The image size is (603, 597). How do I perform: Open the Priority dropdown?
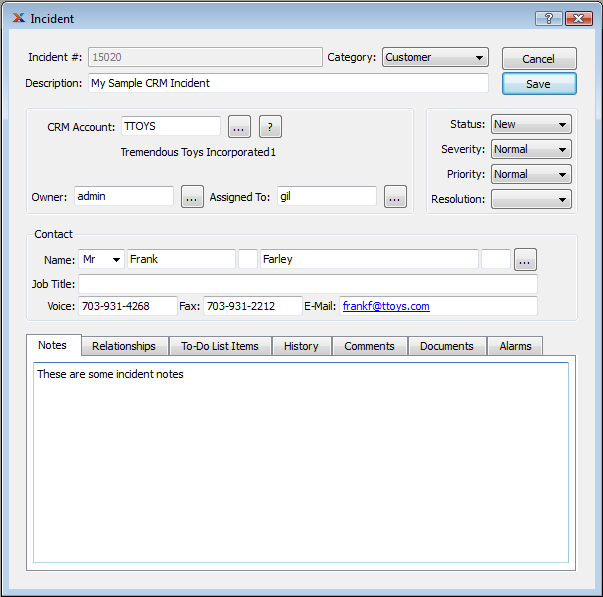point(531,175)
